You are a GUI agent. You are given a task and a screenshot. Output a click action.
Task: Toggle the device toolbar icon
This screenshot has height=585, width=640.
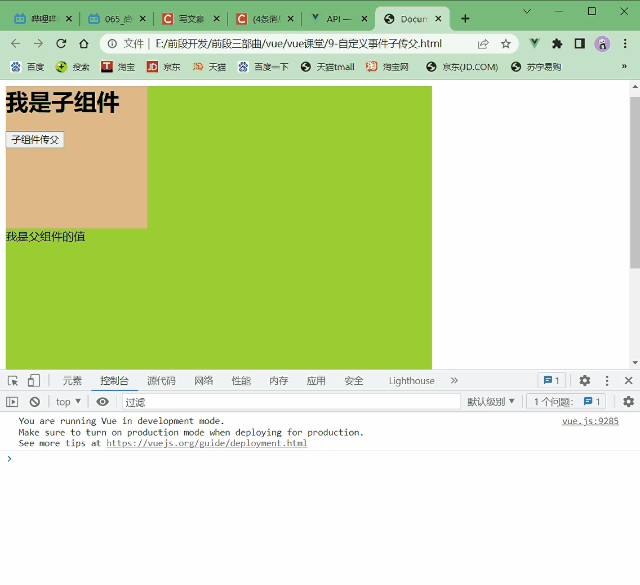pyautogui.click(x=33, y=381)
